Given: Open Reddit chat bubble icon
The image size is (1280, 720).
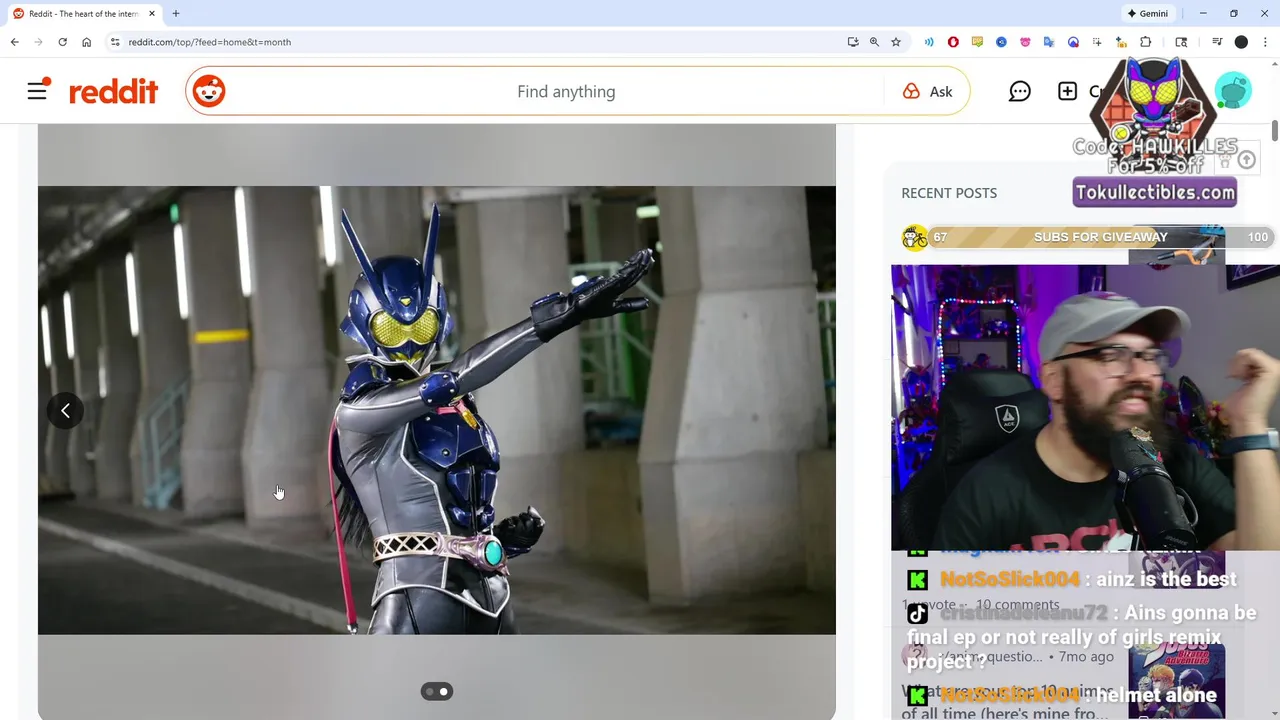Looking at the screenshot, I should pyautogui.click(x=1019, y=91).
